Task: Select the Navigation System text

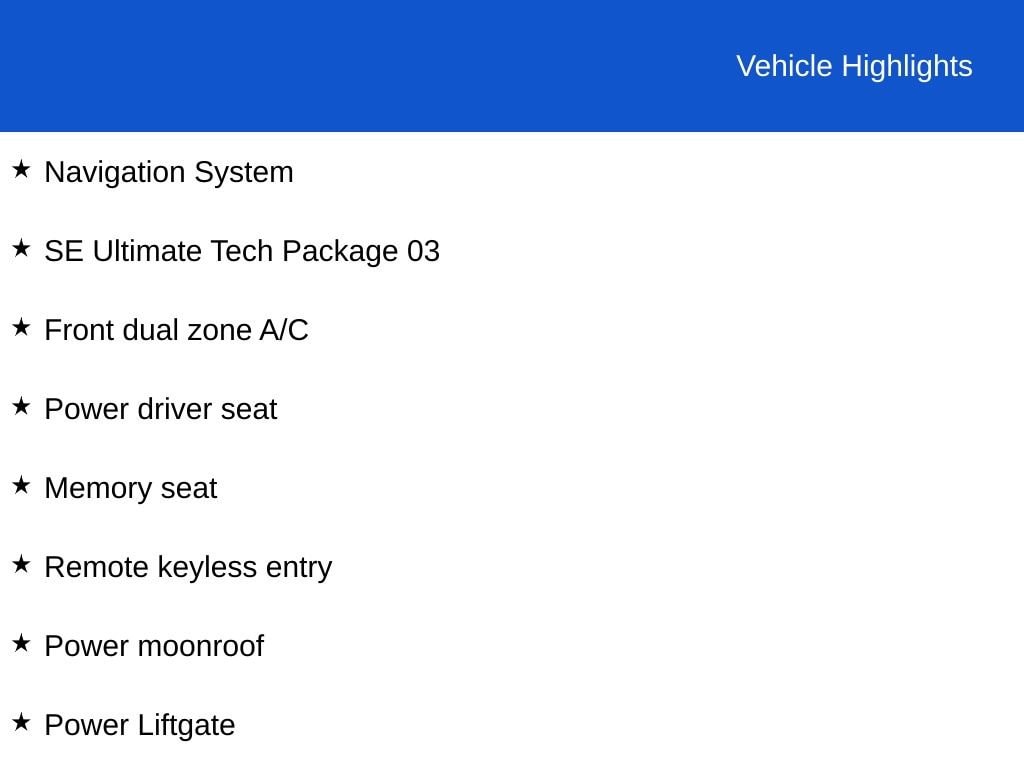Action: point(169,173)
